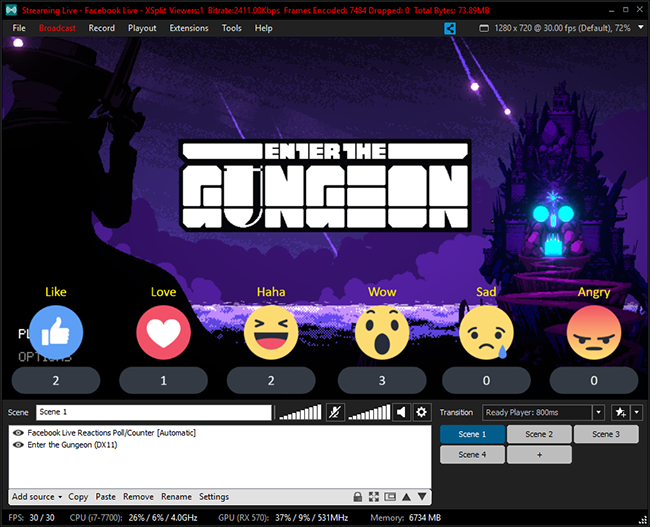The image size is (650, 527).
Task: Click Copy in the source toolbar
Action: tap(78, 497)
